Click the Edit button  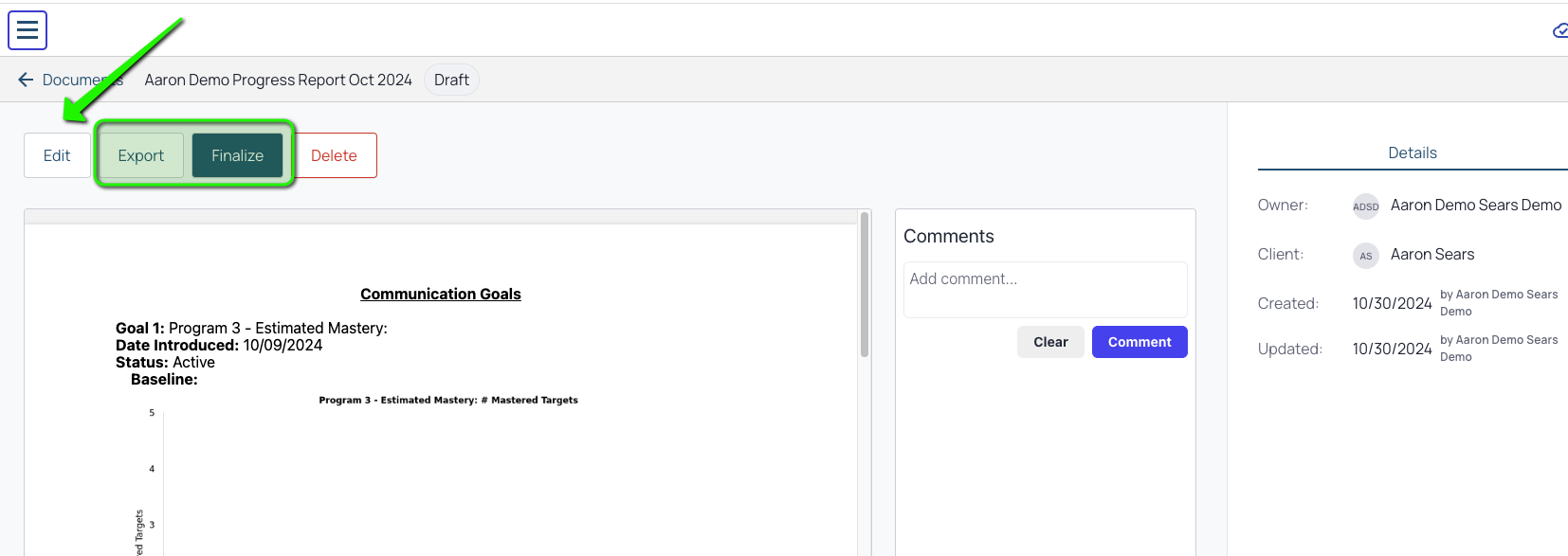(x=57, y=155)
